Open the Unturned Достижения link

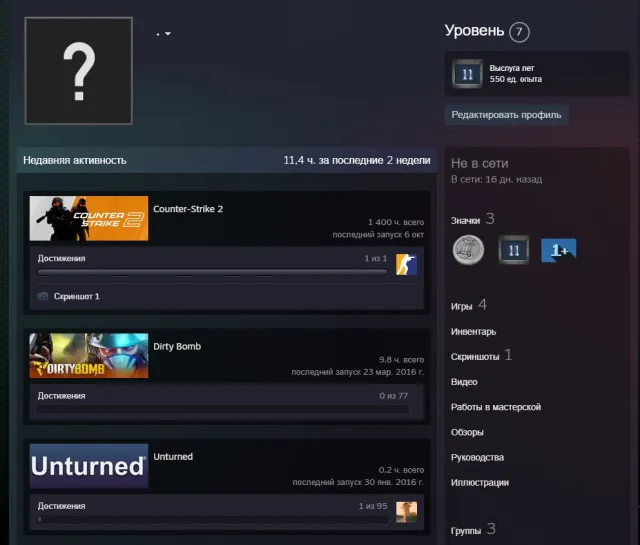click(x=62, y=506)
